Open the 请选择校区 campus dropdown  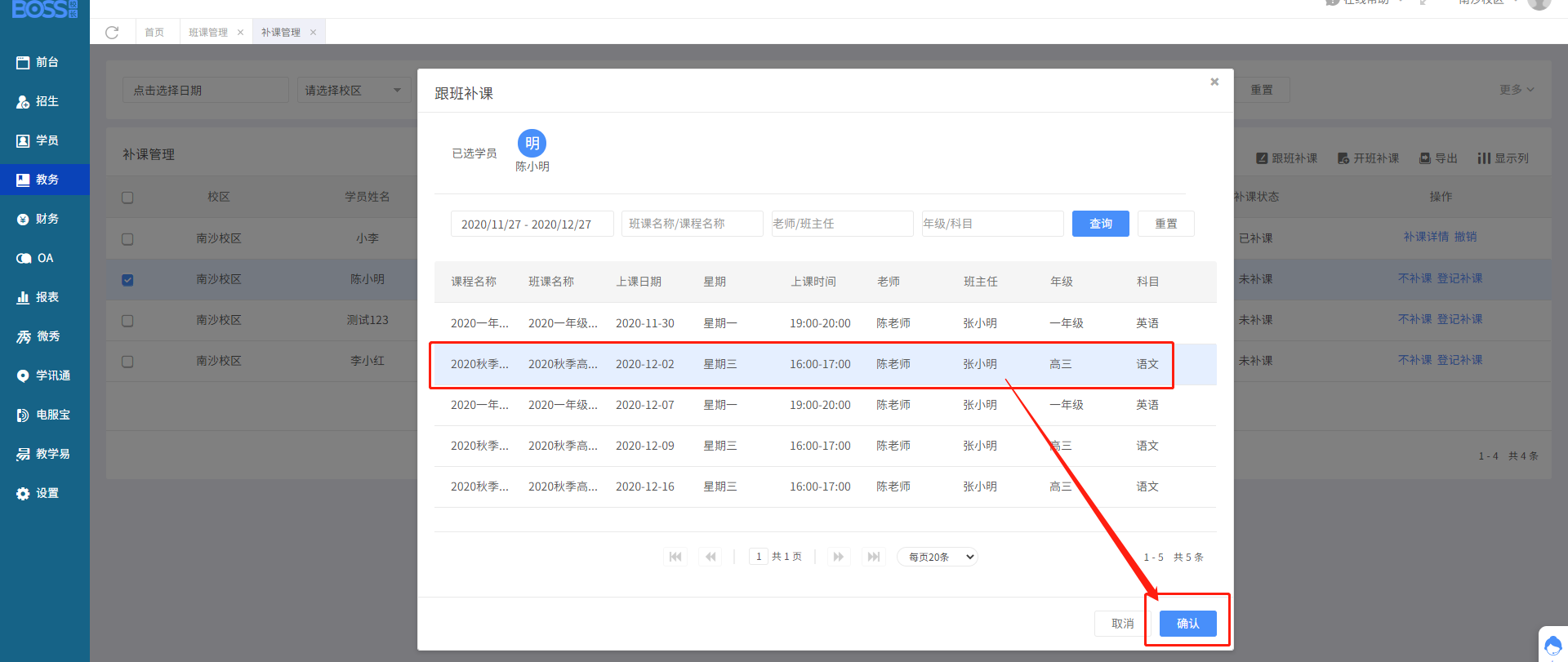[x=354, y=90]
